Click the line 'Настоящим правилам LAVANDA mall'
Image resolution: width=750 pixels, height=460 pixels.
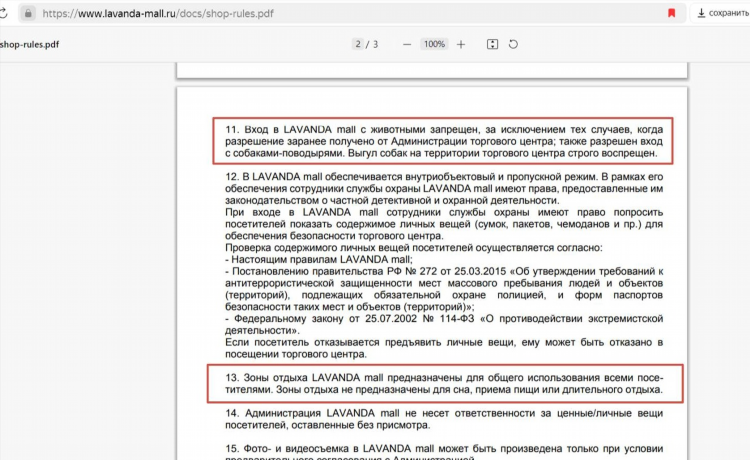[319, 260]
